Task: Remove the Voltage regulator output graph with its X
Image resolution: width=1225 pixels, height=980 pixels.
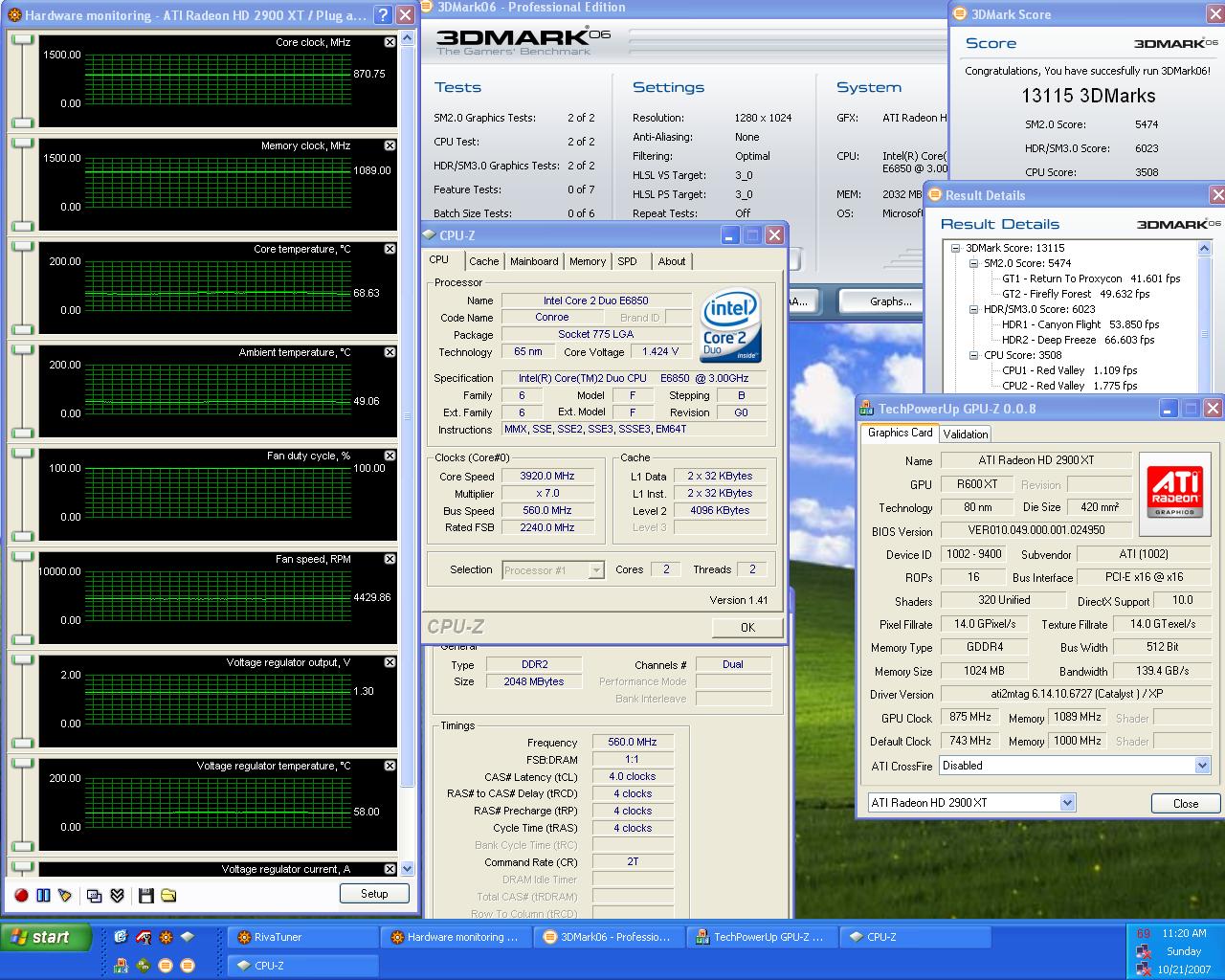Action: tap(390, 662)
